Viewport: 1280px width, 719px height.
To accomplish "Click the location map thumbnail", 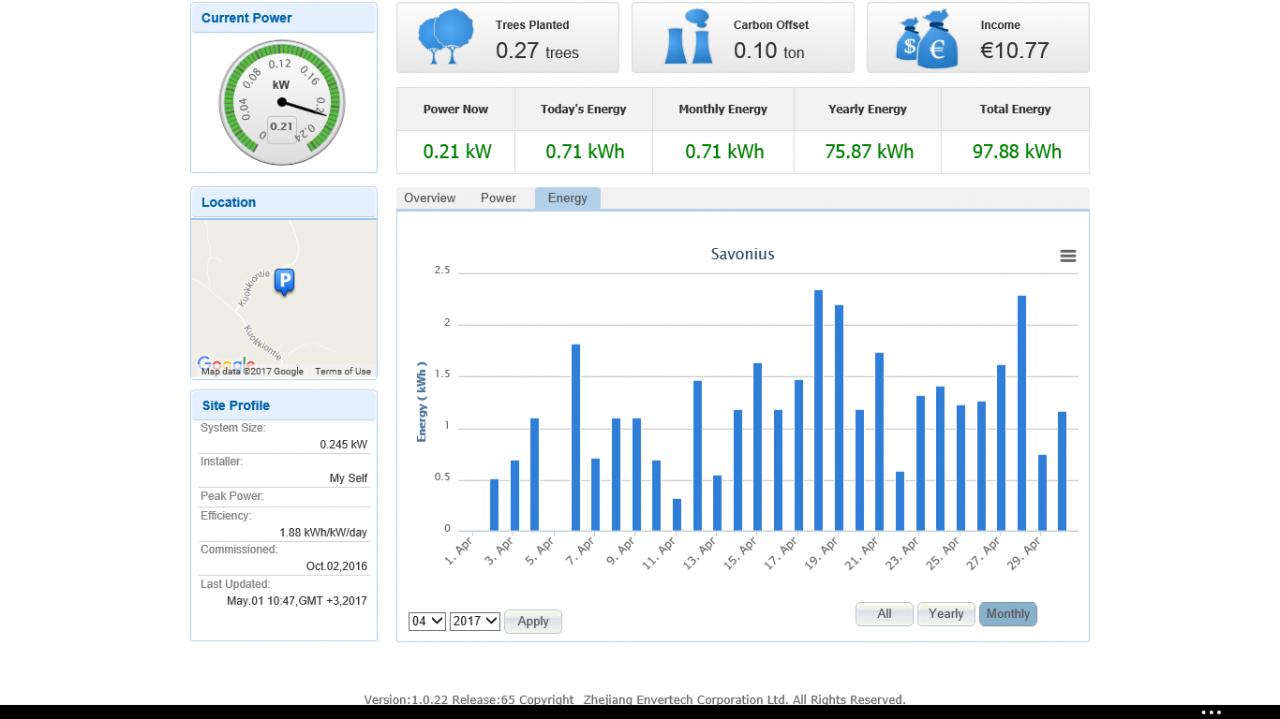I will click(284, 299).
